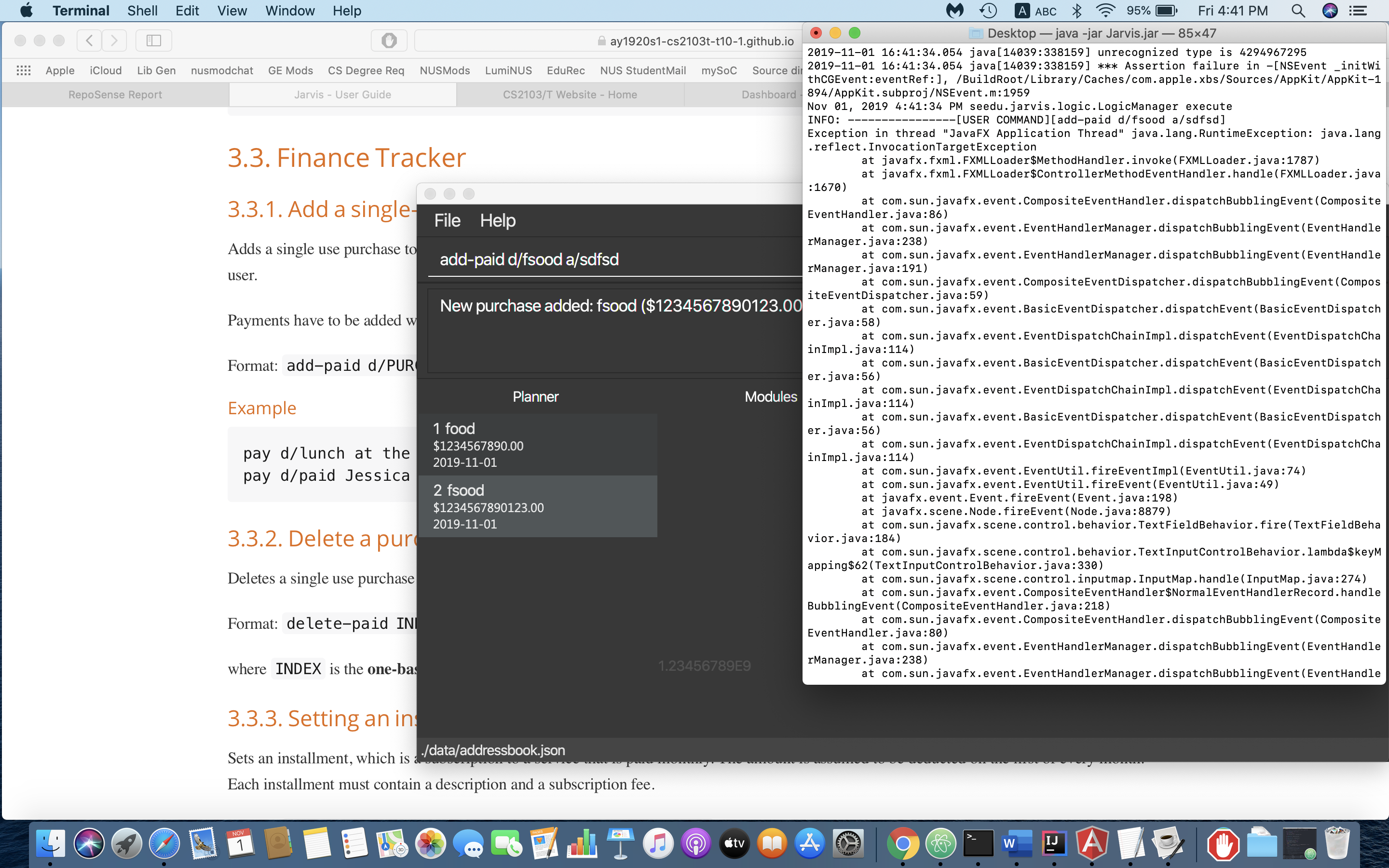Viewport: 1389px width, 868px height.
Task: Click the iCloud bookmark in toolbar
Action: pyautogui.click(x=104, y=70)
